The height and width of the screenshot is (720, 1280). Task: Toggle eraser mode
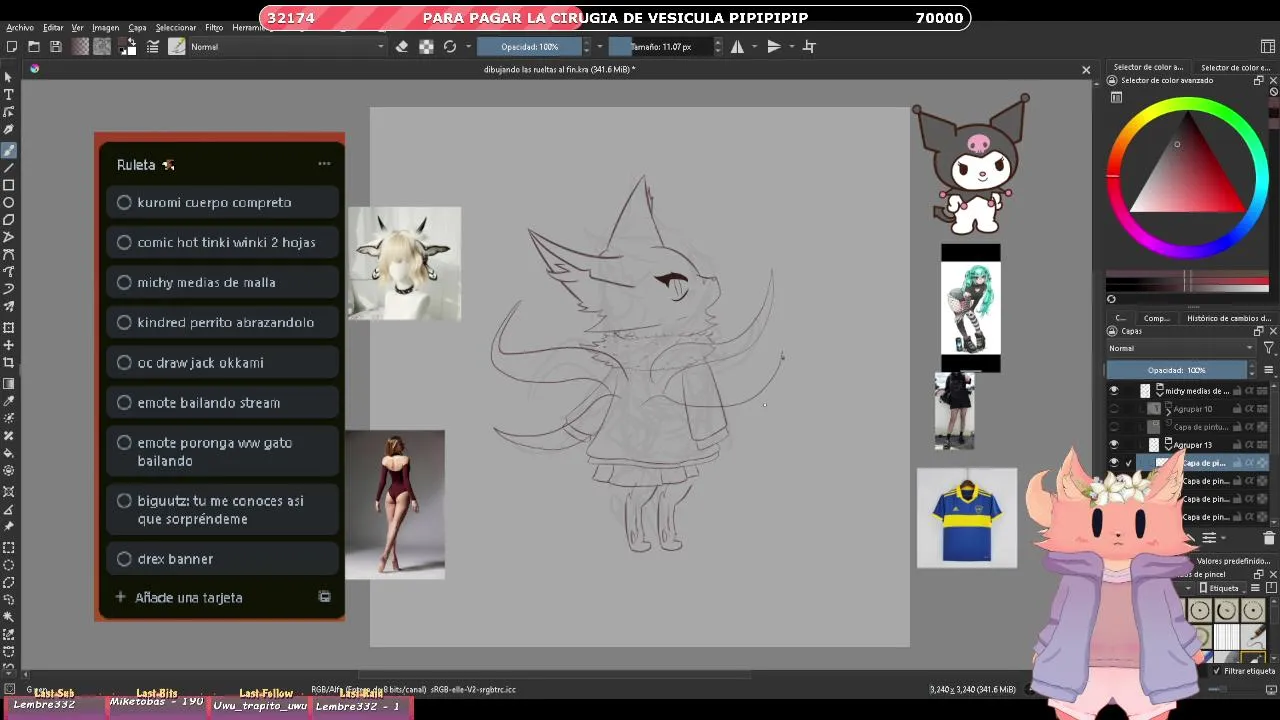(402, 46)
